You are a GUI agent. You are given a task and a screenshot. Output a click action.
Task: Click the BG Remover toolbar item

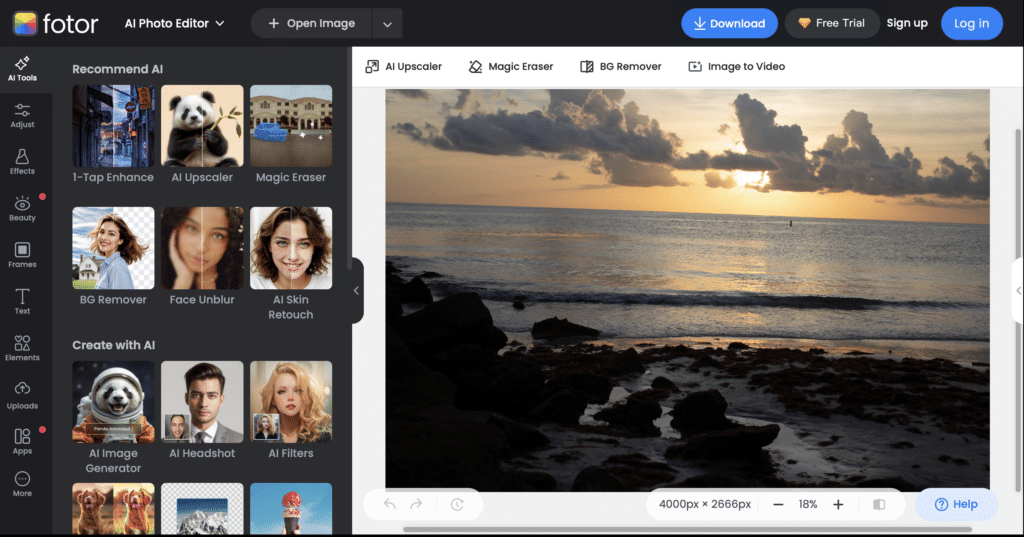pos(620,67)
